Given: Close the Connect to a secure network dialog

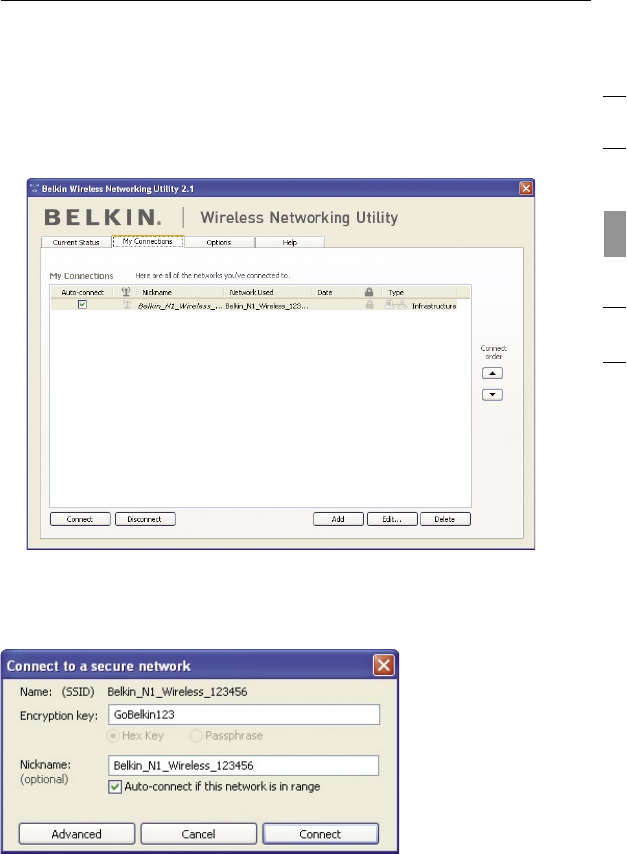Looking at the screenshot, I should click(x=383, y=665).
